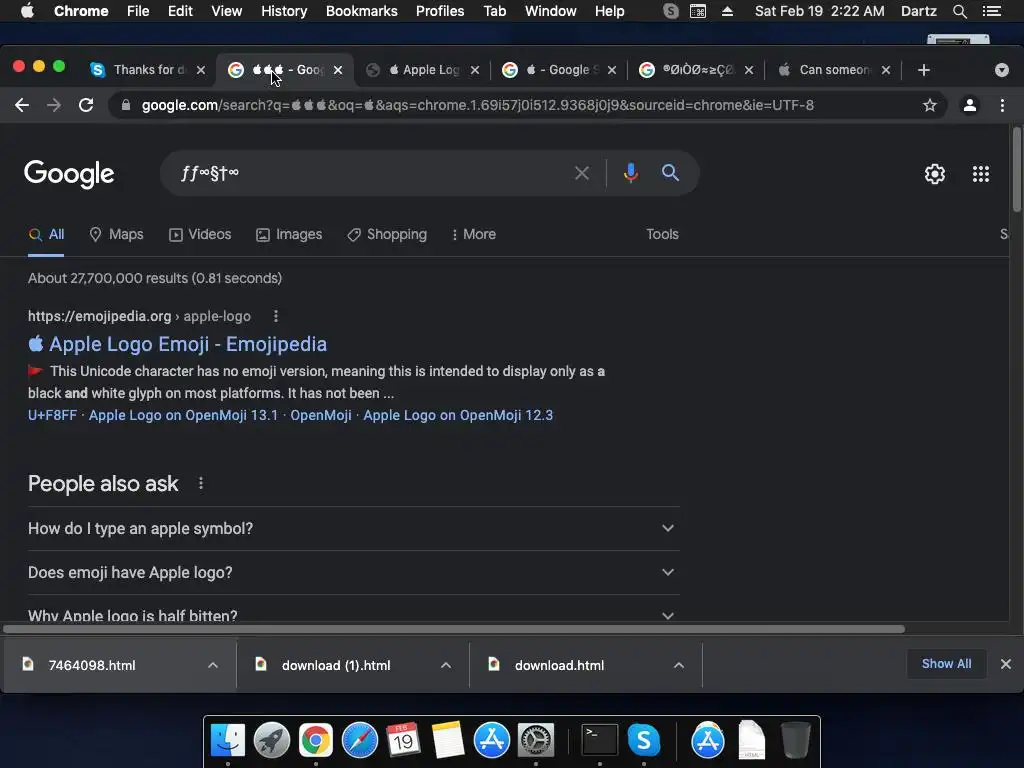The image size is (1024, 768).
Task: Click the blue search magnifier button
Action: [670, 173]
